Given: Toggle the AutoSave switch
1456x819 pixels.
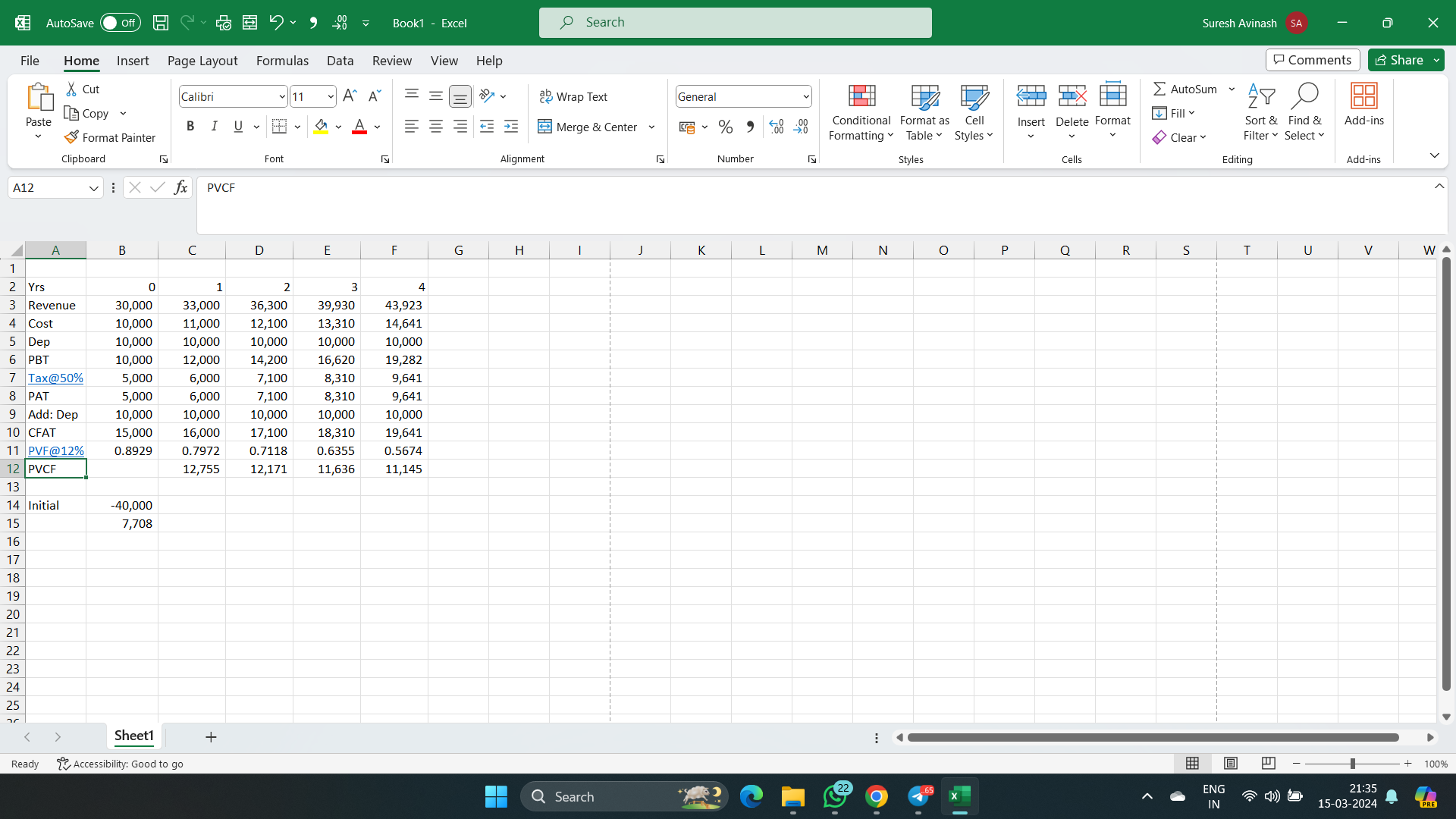Looking at the screenshot, I should 120,23.
